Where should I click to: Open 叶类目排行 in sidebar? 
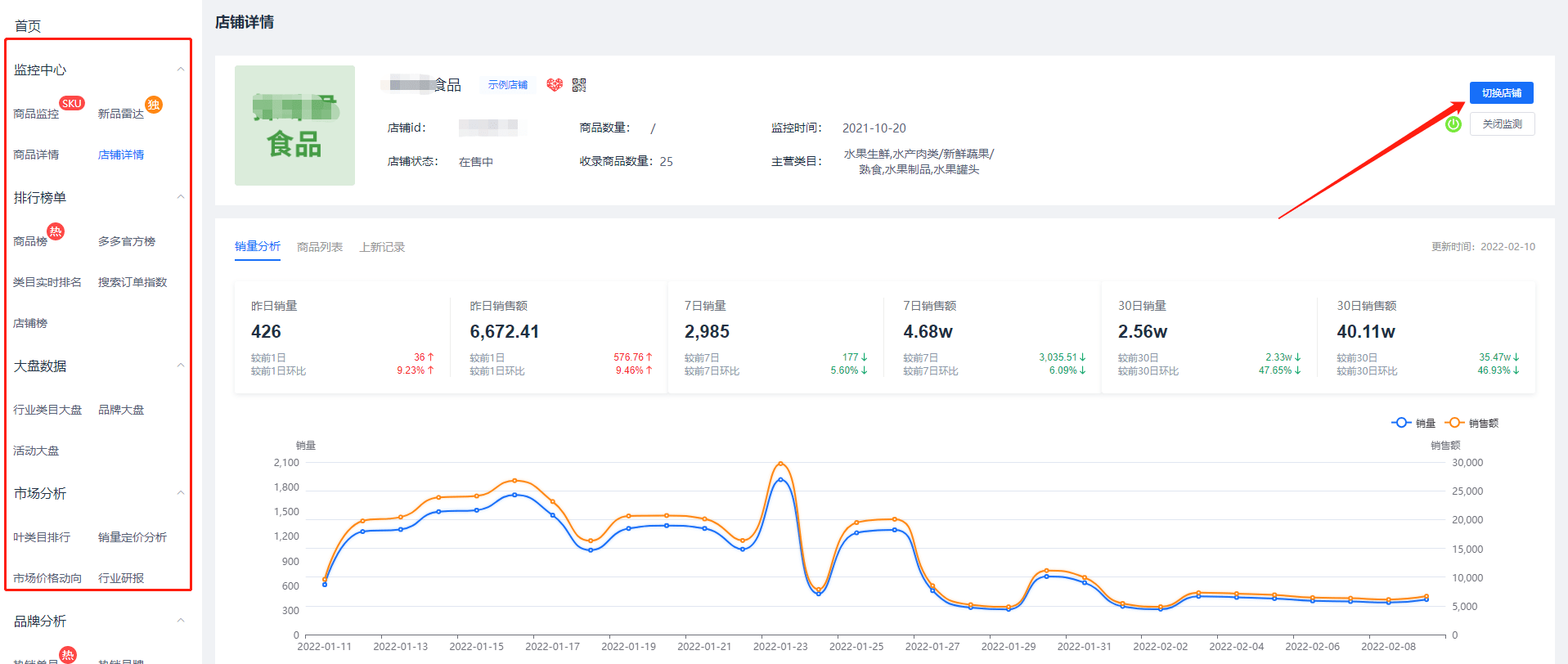click(x=42, y=537)
